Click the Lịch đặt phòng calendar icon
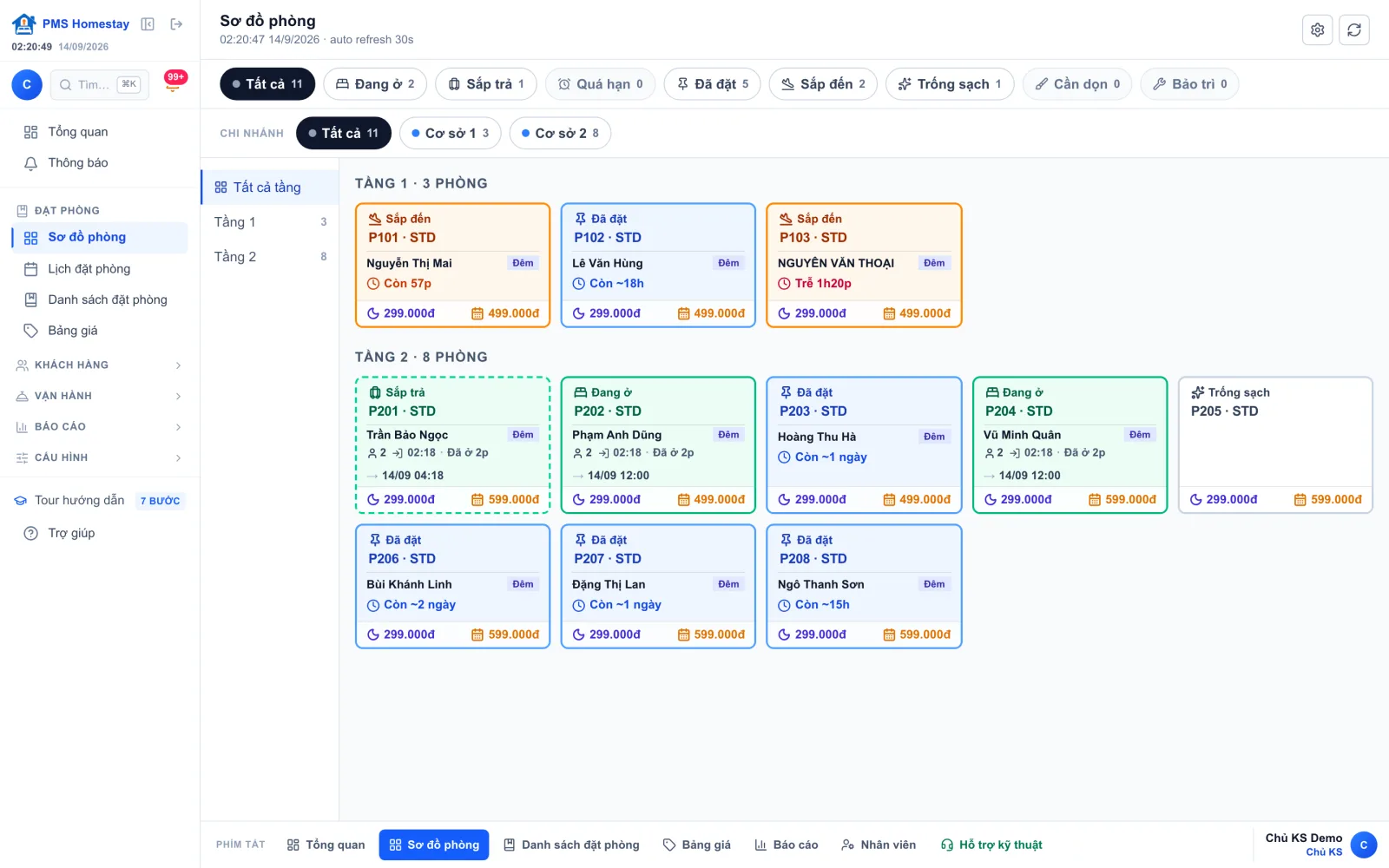Viewport: 1389px width, 868px height. 30,269
